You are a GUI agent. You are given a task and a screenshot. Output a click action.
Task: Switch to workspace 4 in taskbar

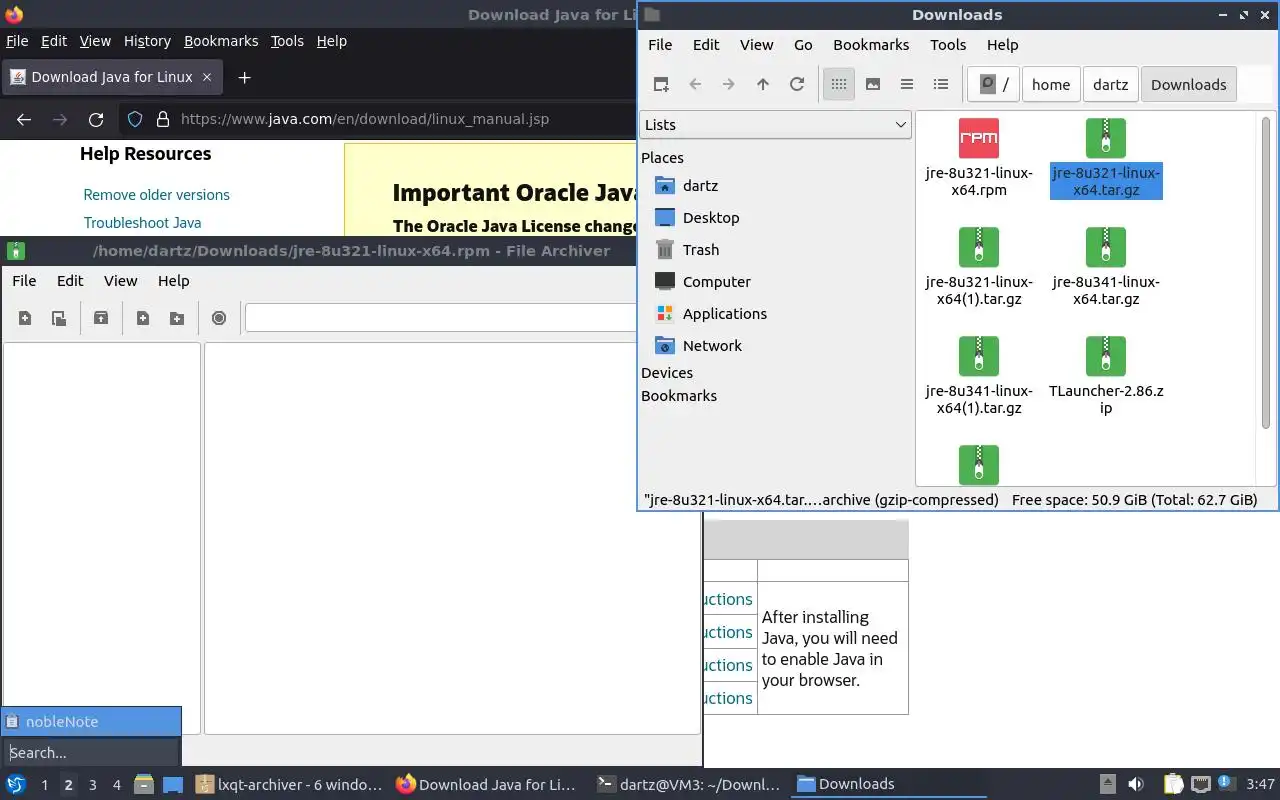(116, 785)
